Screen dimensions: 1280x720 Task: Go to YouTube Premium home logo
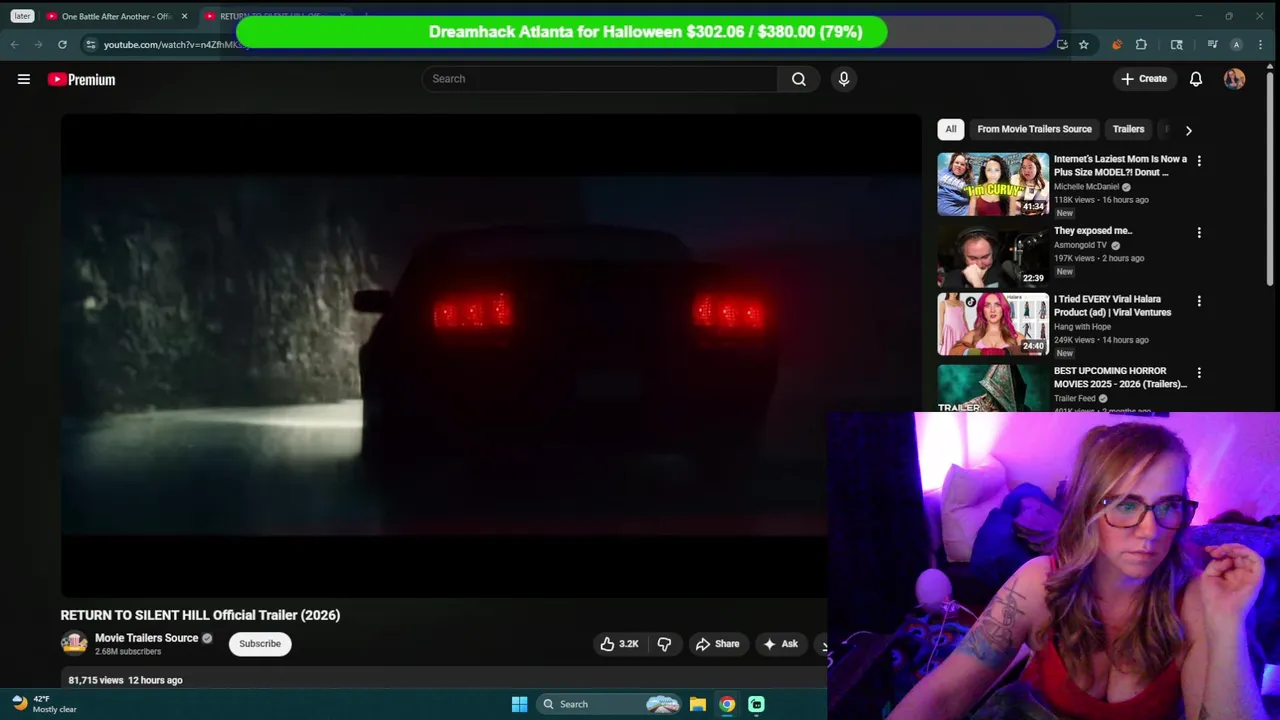[82, 79]
